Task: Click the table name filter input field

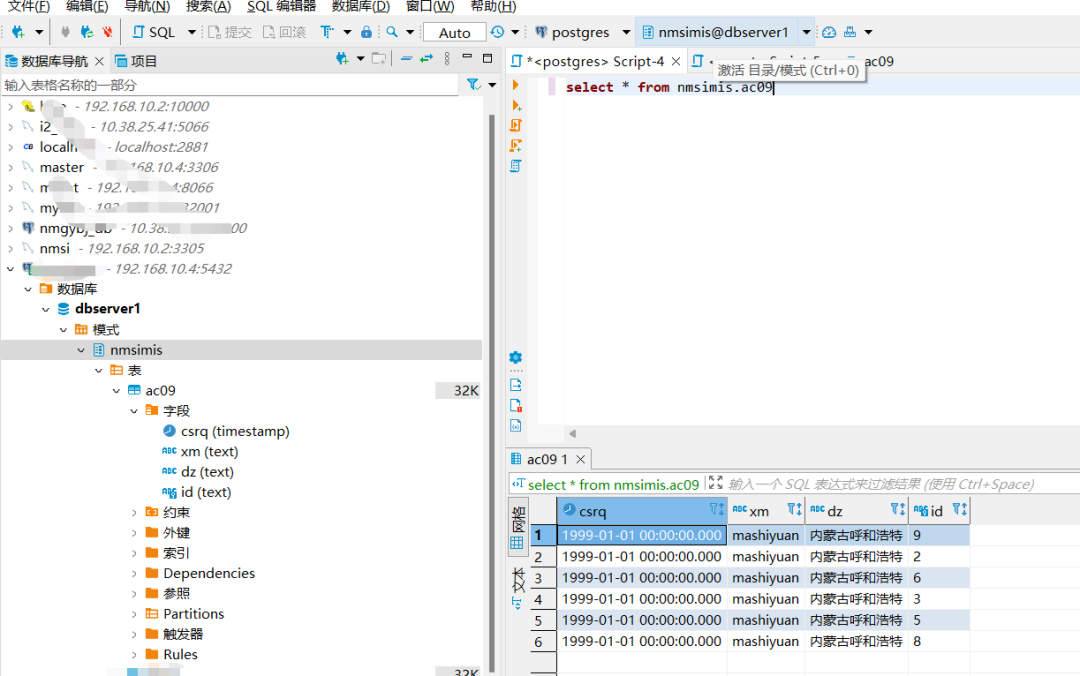Action: [230, 85]
